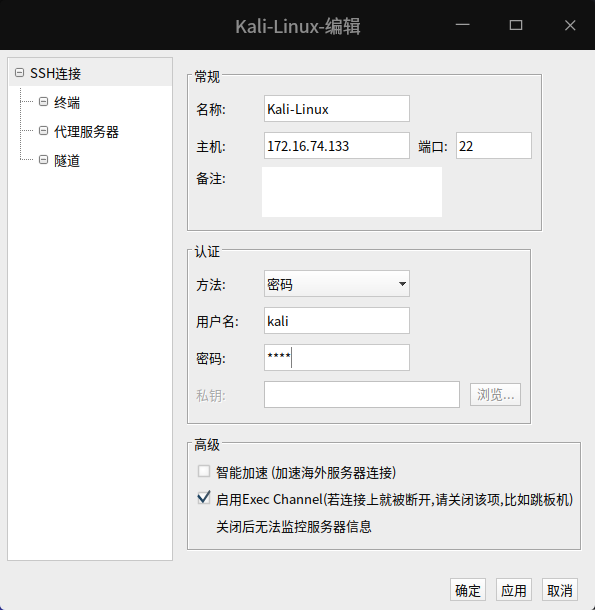Click the dropdown arrow next to 密码
Image resolution: width=595 pixels, height=610 pixels.
click(402, 284)
